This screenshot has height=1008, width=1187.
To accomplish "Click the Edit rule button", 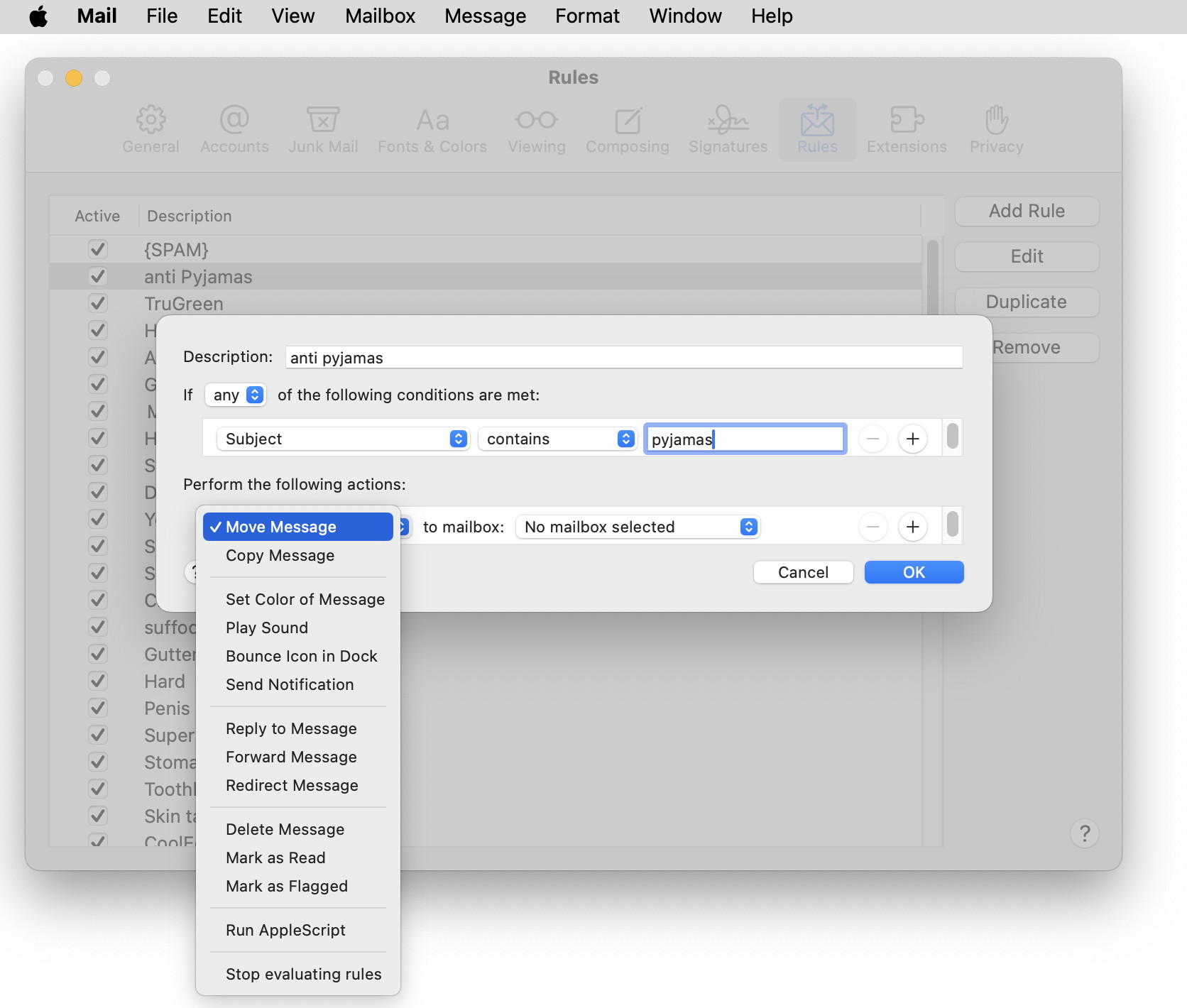I will (x=1027, y=256).
